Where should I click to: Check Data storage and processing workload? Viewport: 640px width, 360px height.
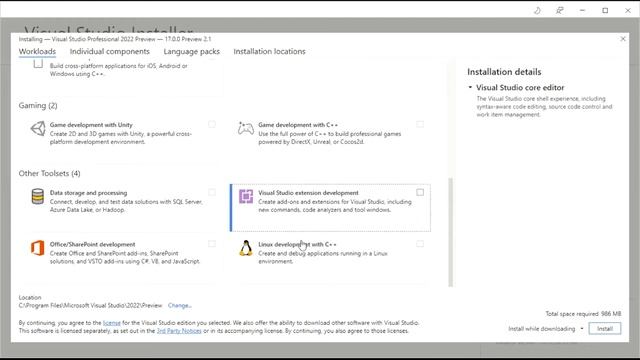212,192
